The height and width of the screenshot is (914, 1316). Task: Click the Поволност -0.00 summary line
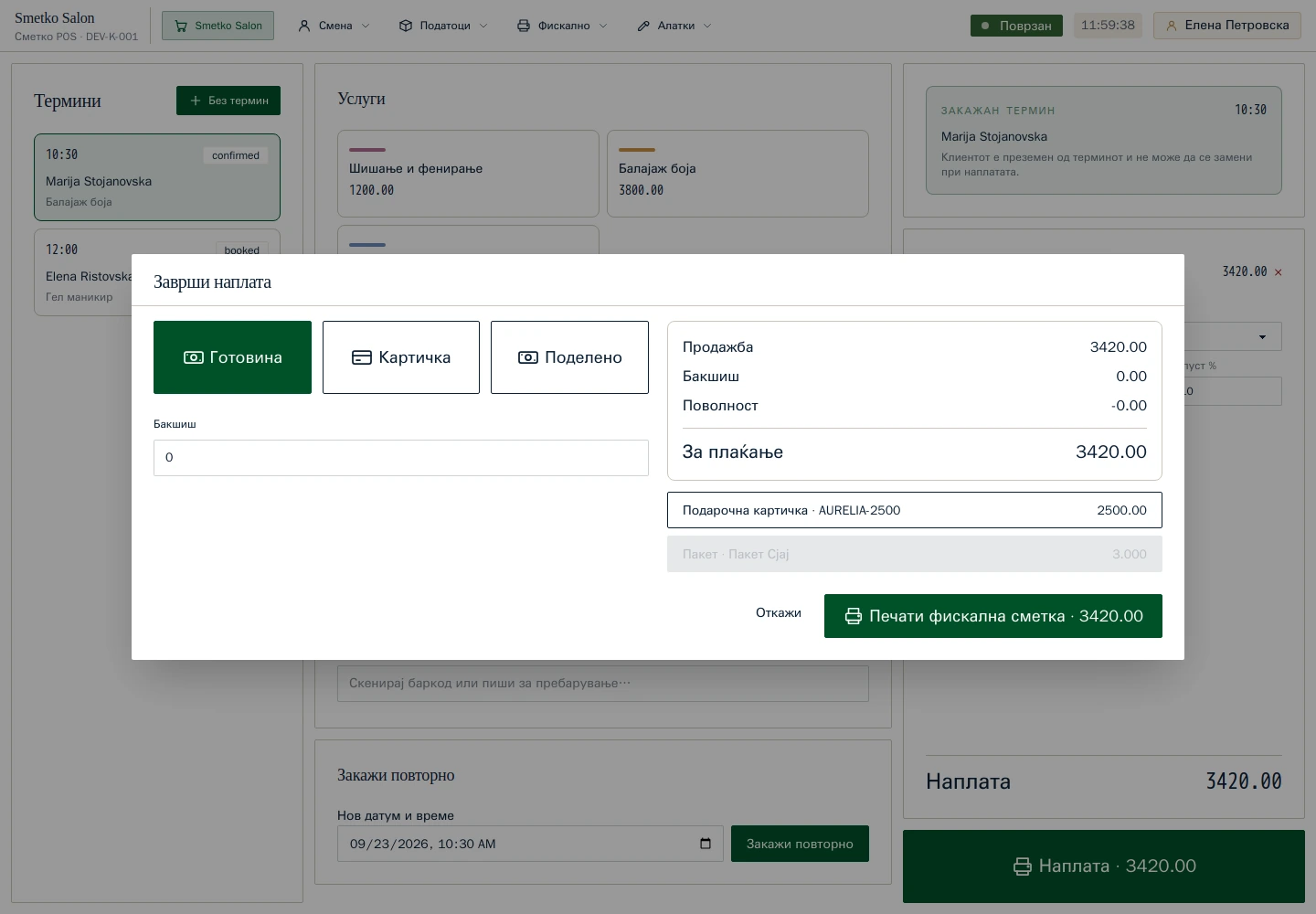coord(915,406)
